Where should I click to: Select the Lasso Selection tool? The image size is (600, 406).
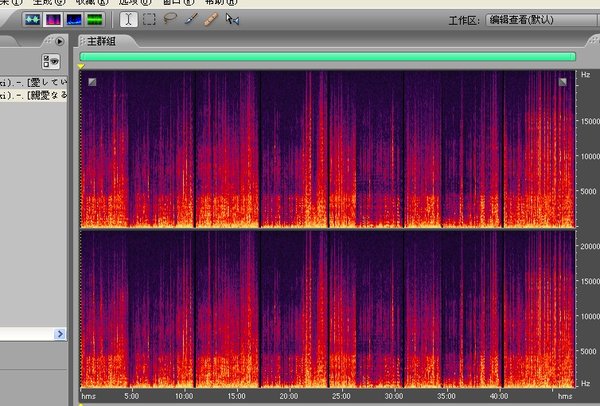point(170,19)
